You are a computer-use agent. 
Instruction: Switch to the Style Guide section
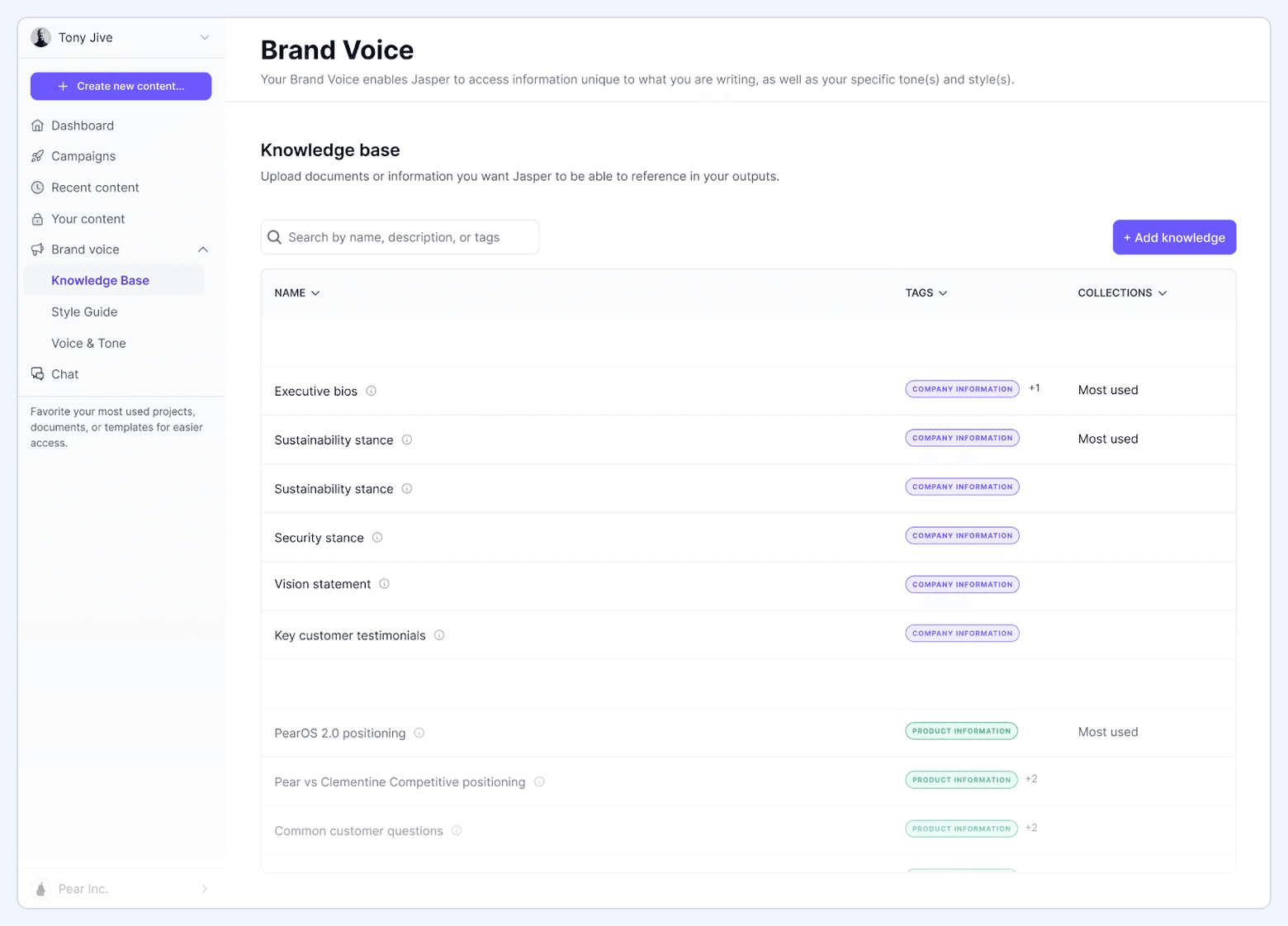(x=84, y=311)
